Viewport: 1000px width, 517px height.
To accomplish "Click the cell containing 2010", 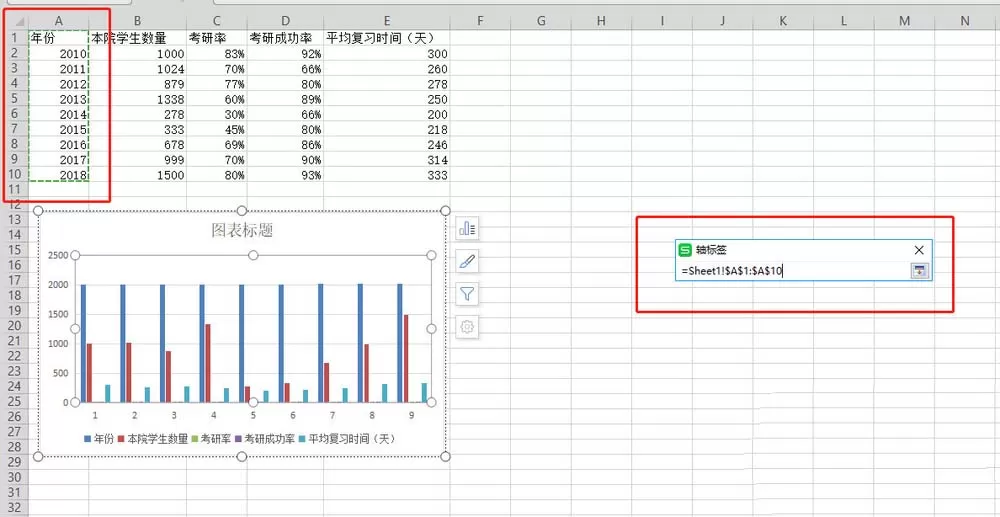I will pos(58,54).
